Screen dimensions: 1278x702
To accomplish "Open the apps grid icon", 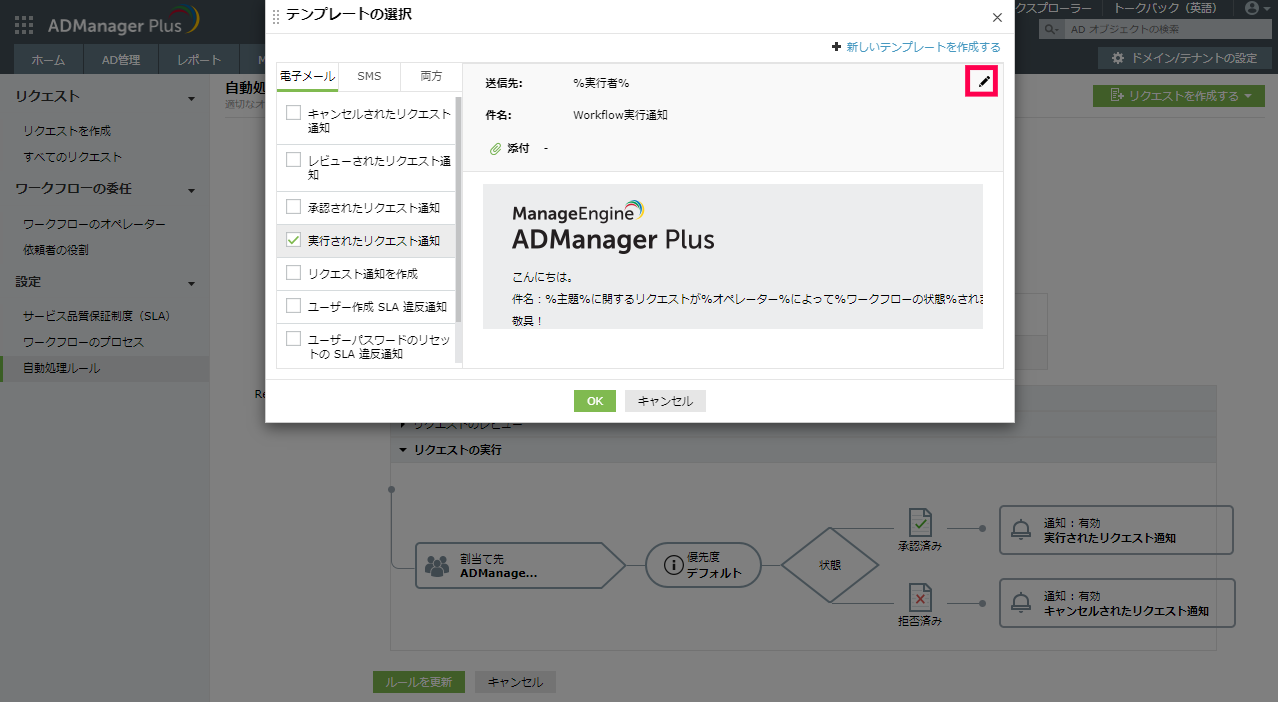I will coord(24,24).
